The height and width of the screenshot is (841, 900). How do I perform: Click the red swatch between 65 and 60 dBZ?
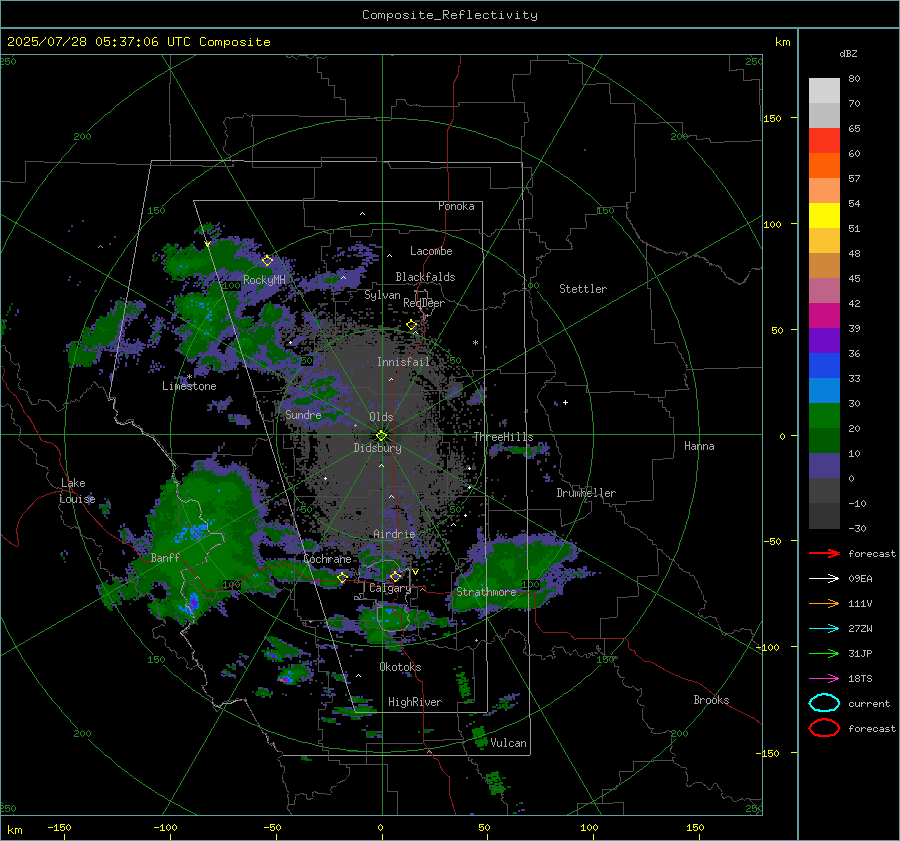824,141
